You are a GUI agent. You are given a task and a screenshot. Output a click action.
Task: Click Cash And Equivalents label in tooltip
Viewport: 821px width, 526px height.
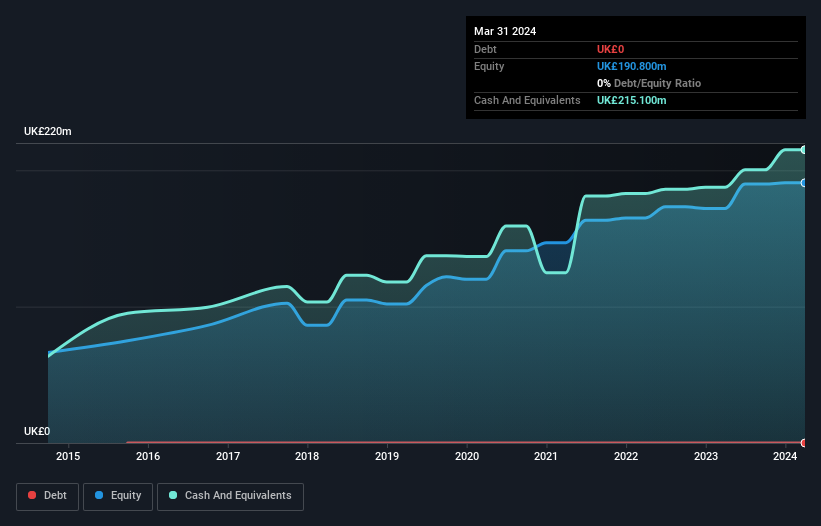click(x=527, y=100)
